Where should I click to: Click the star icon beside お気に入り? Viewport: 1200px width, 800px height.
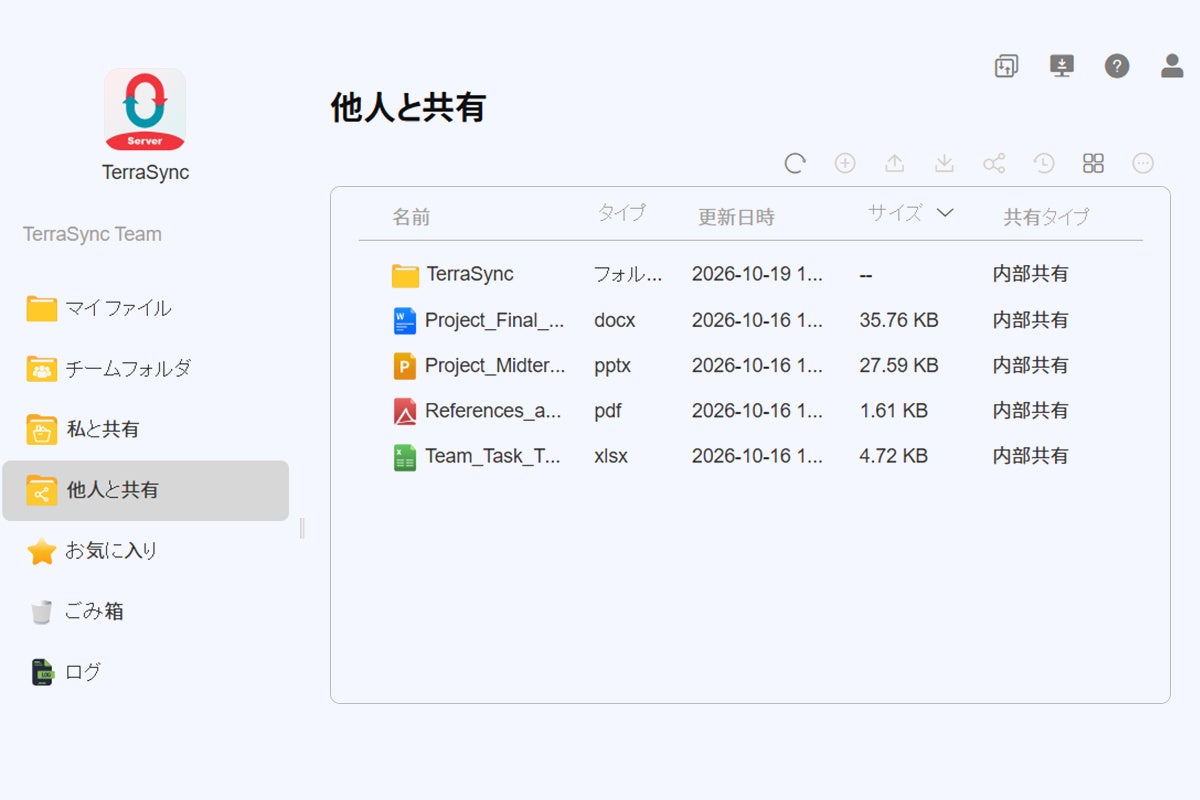coord(42,551)
